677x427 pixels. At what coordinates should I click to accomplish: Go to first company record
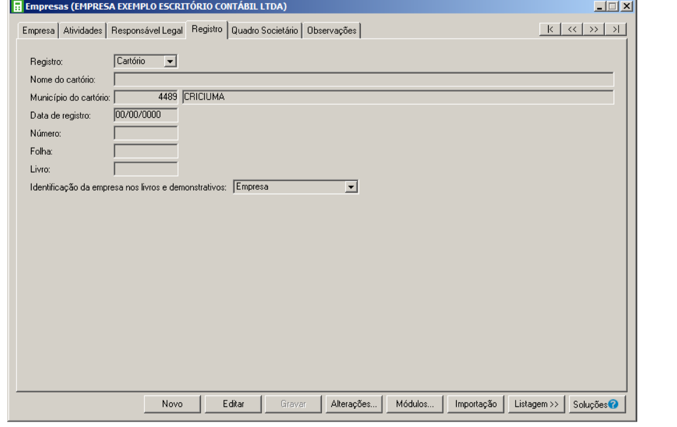tap(550, 30)
